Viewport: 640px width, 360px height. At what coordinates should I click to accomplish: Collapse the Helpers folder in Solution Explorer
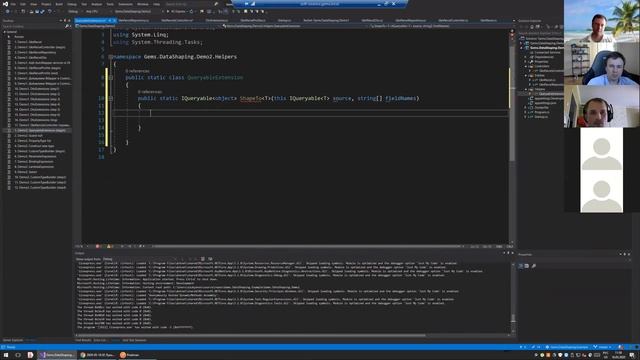(526, 89)
